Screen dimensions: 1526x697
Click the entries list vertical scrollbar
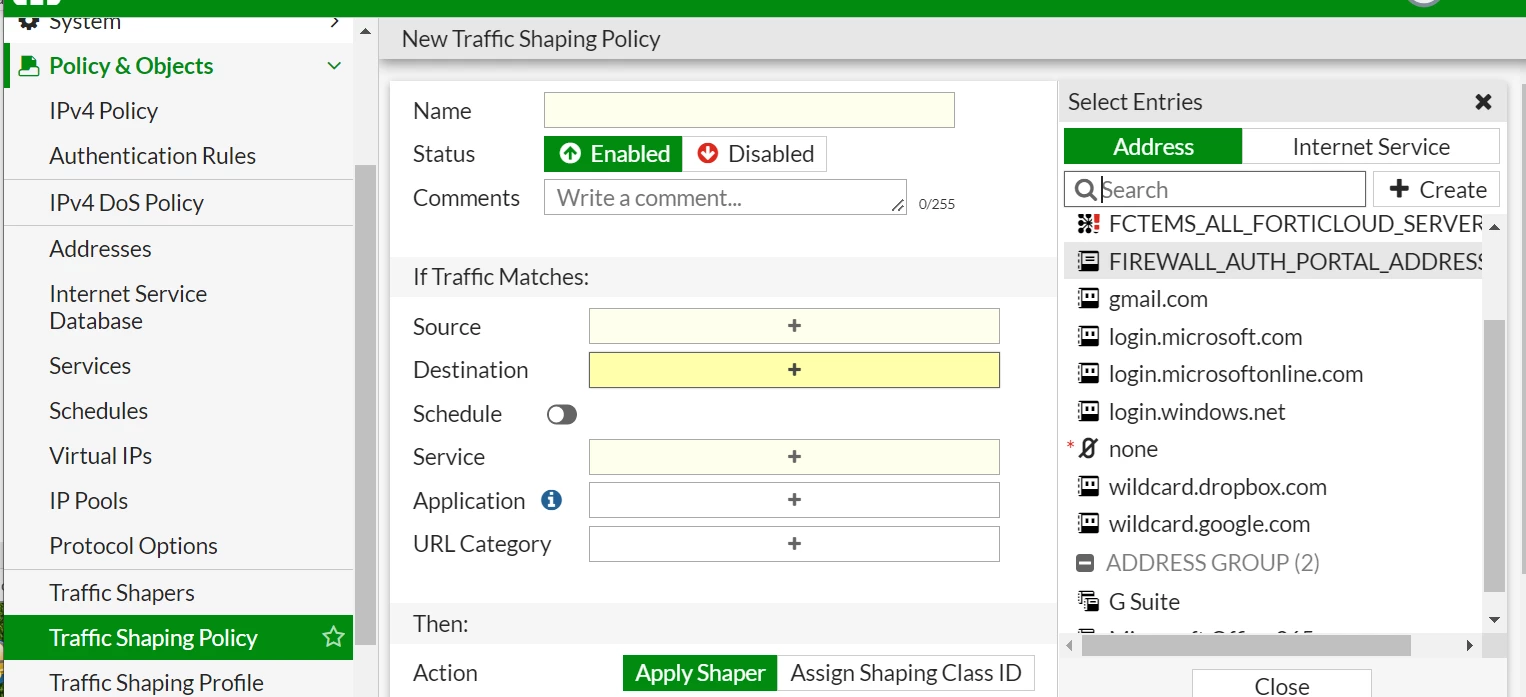click(x=1494, y=455)
